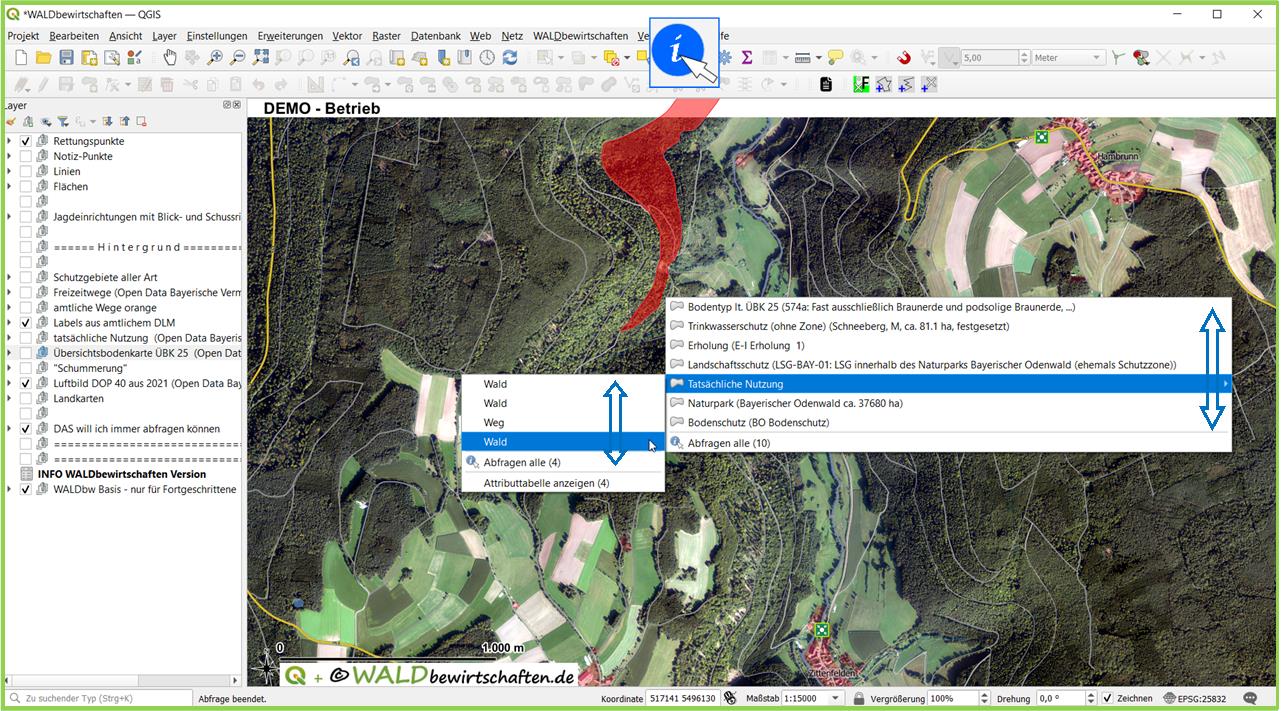Toggle snapping with the magnet icon
Image resolution: width=1281 pixels, height=711 pixels.
[903, 58]
